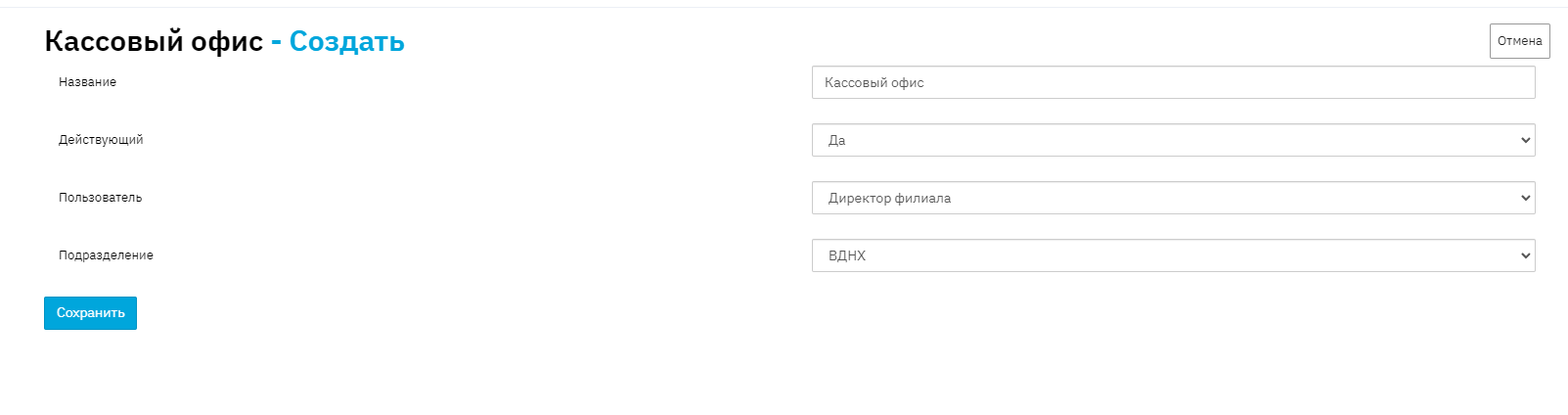Open the Пользователь dropdown
The height and width of the screenshot is (415, 1568).
[x=1172, y=198]
